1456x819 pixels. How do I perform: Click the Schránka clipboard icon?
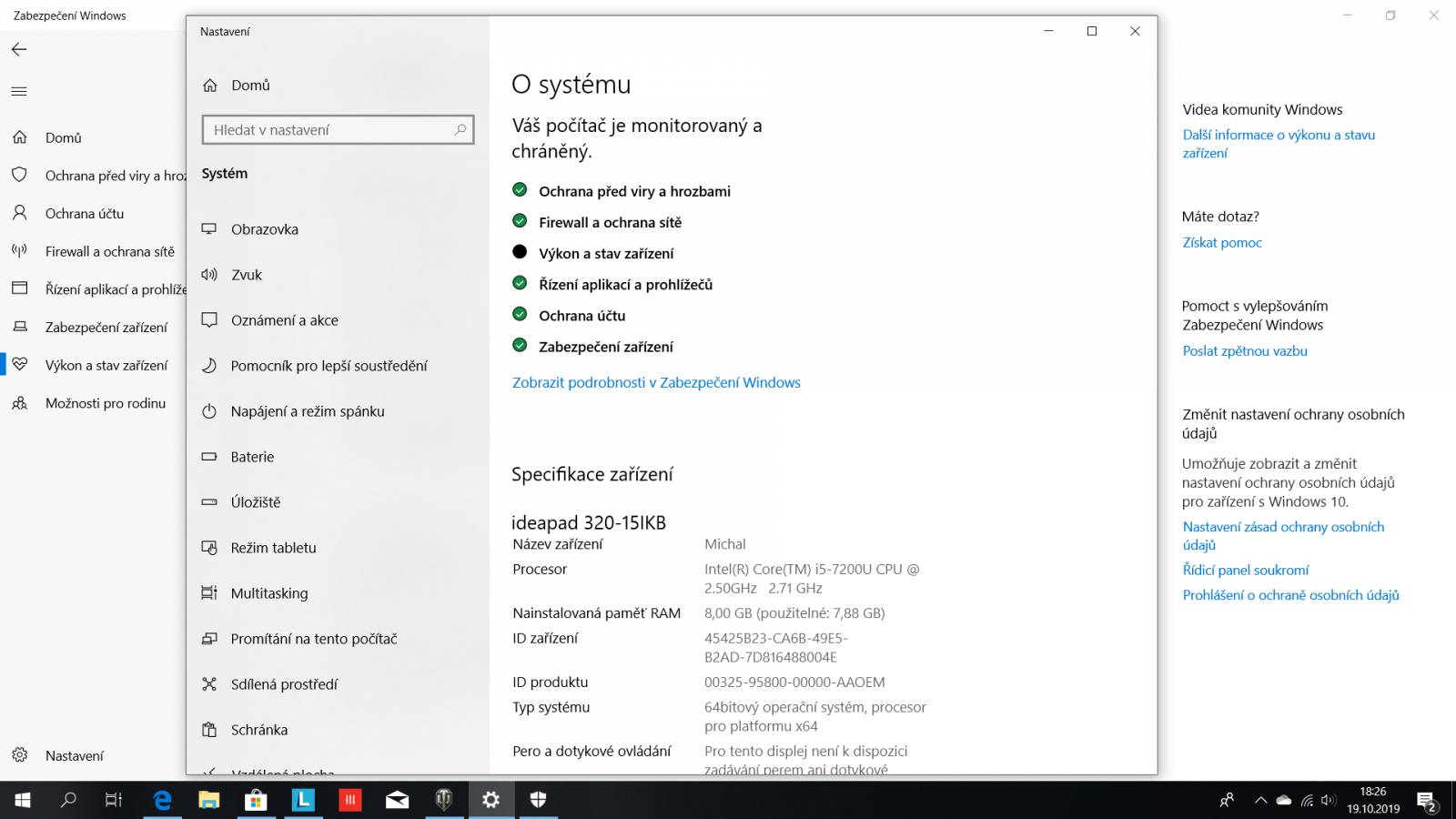coord(209,730)
